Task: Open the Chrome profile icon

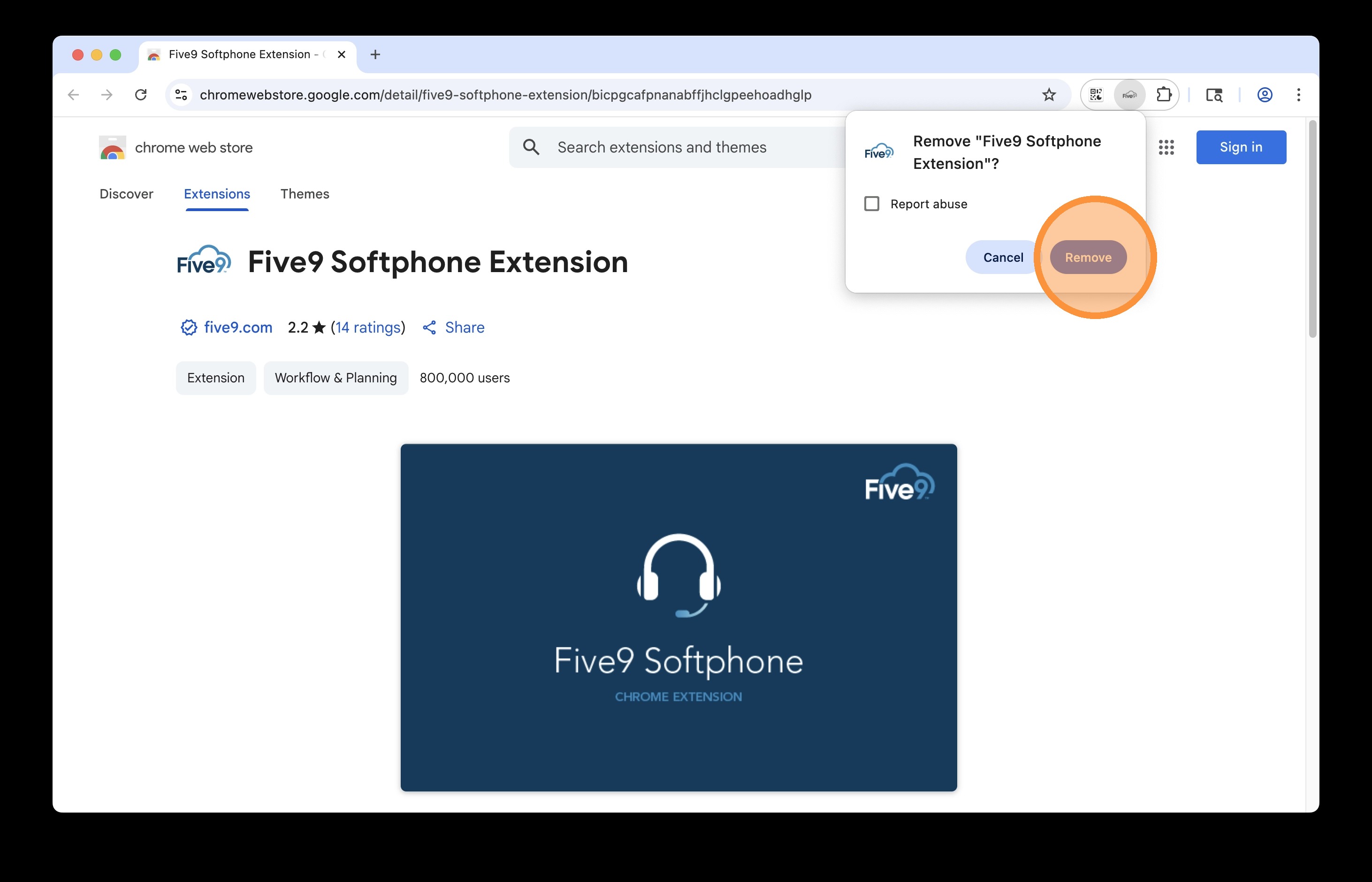Action: tap(1265, 94)
